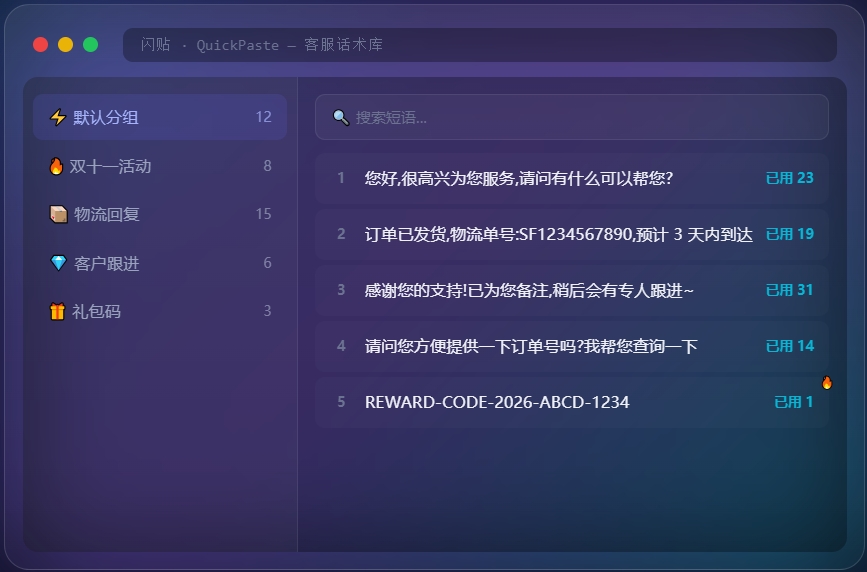Click the 已用 1 usage count
Screen dimensions: 867x572
pos(793,402)
